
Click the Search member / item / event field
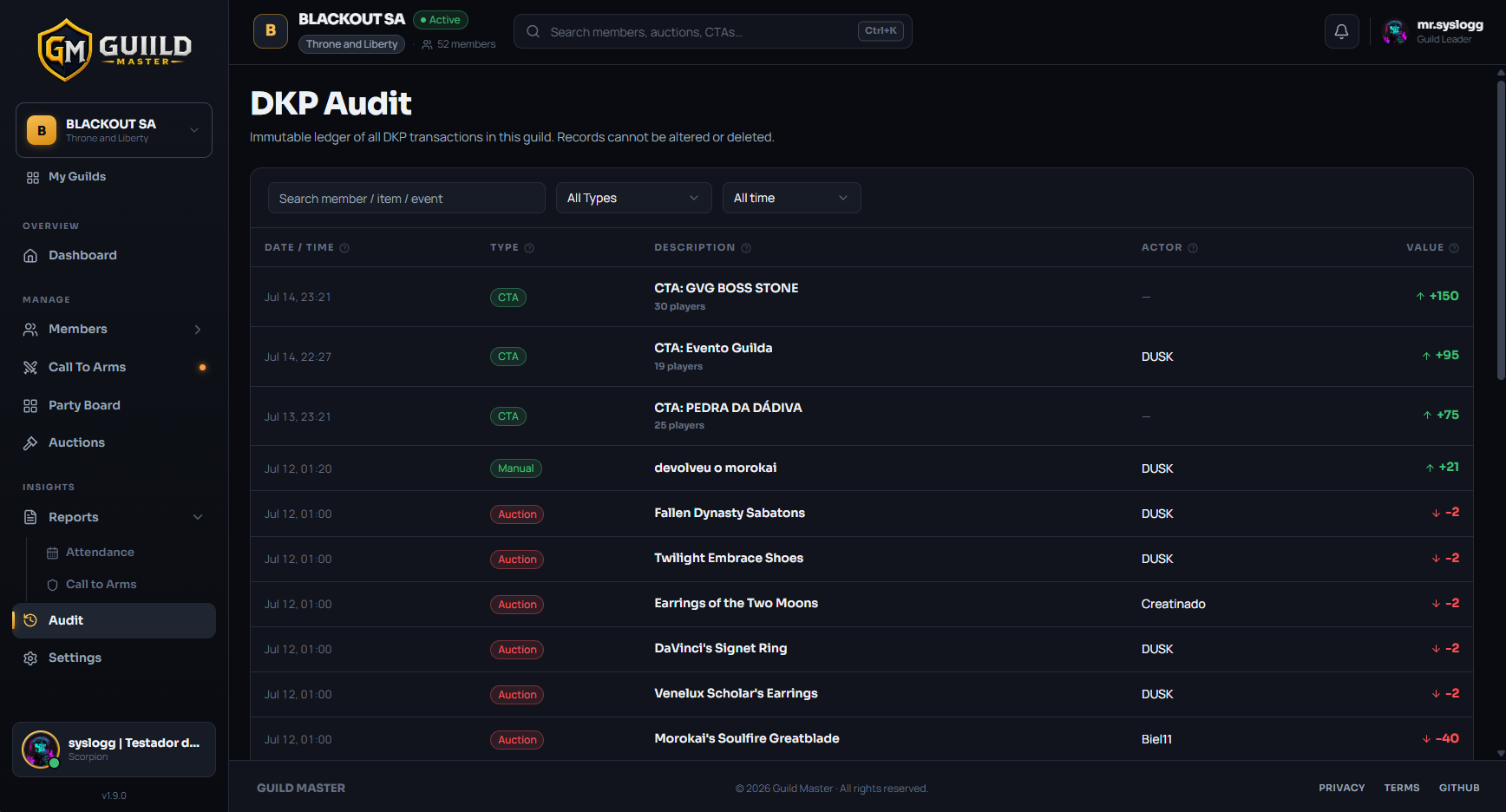tap(406, 198)
